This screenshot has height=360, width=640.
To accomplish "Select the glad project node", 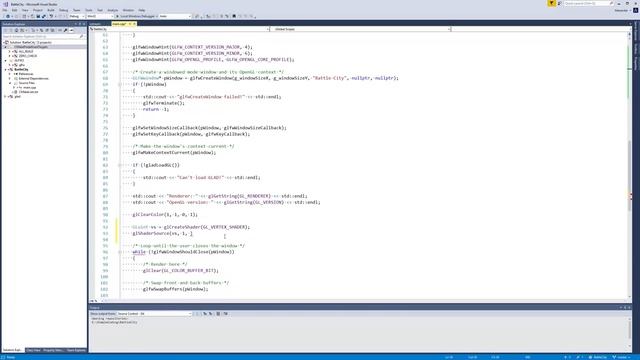I will point(17,96).
